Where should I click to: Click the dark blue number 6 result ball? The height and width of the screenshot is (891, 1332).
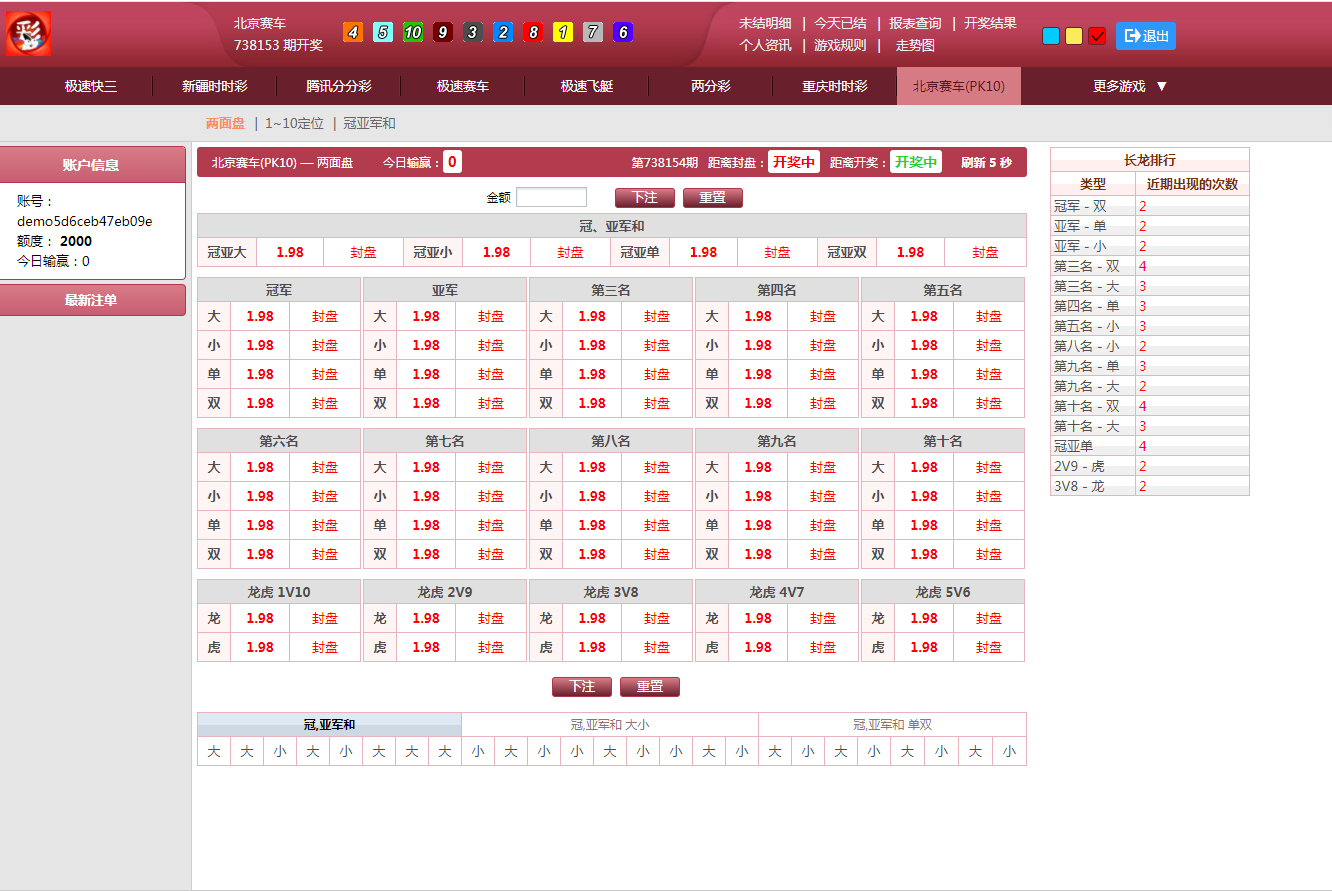[x=622, y=33]
